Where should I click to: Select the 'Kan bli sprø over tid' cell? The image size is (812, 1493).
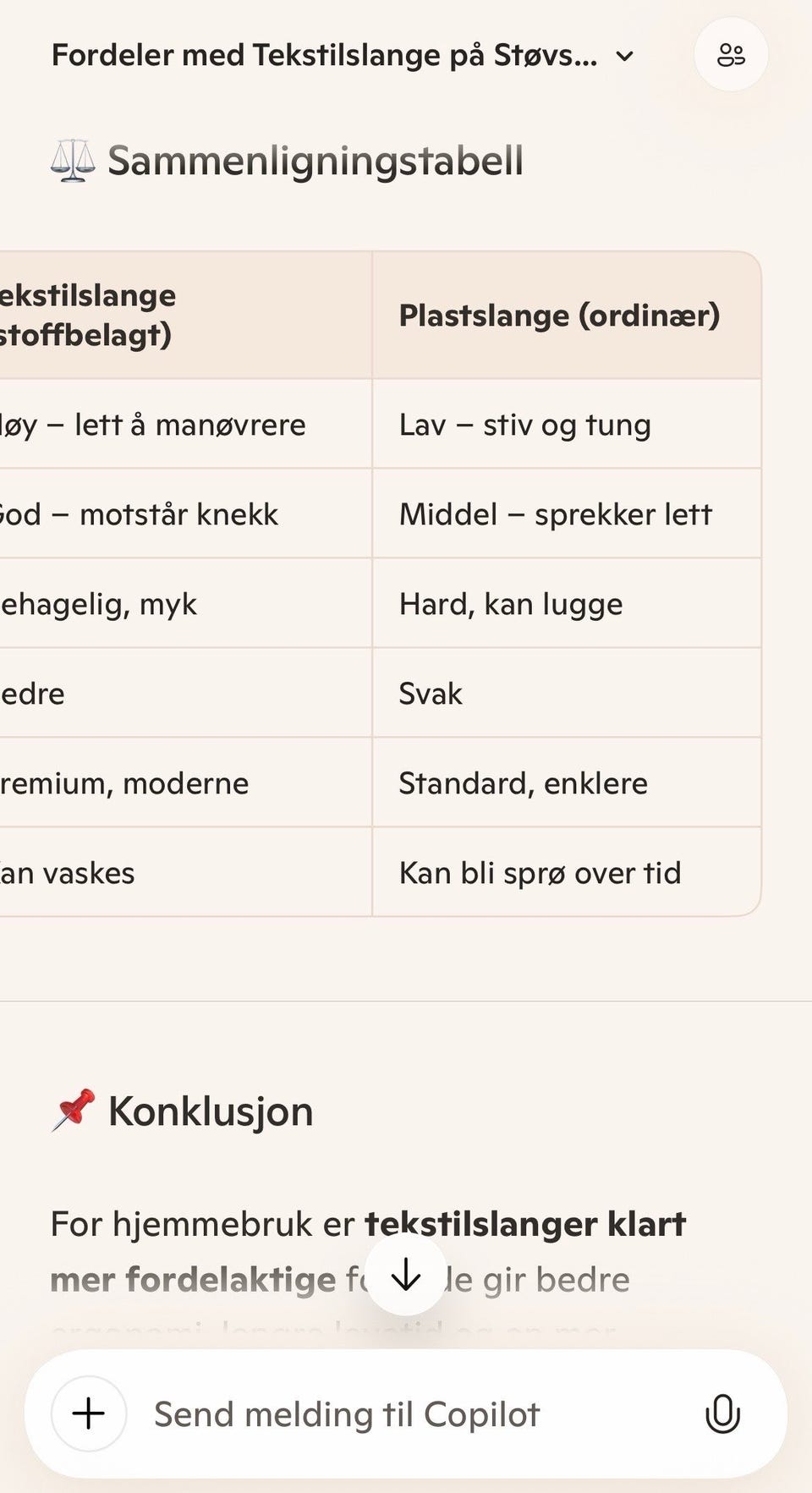(540, 873)
